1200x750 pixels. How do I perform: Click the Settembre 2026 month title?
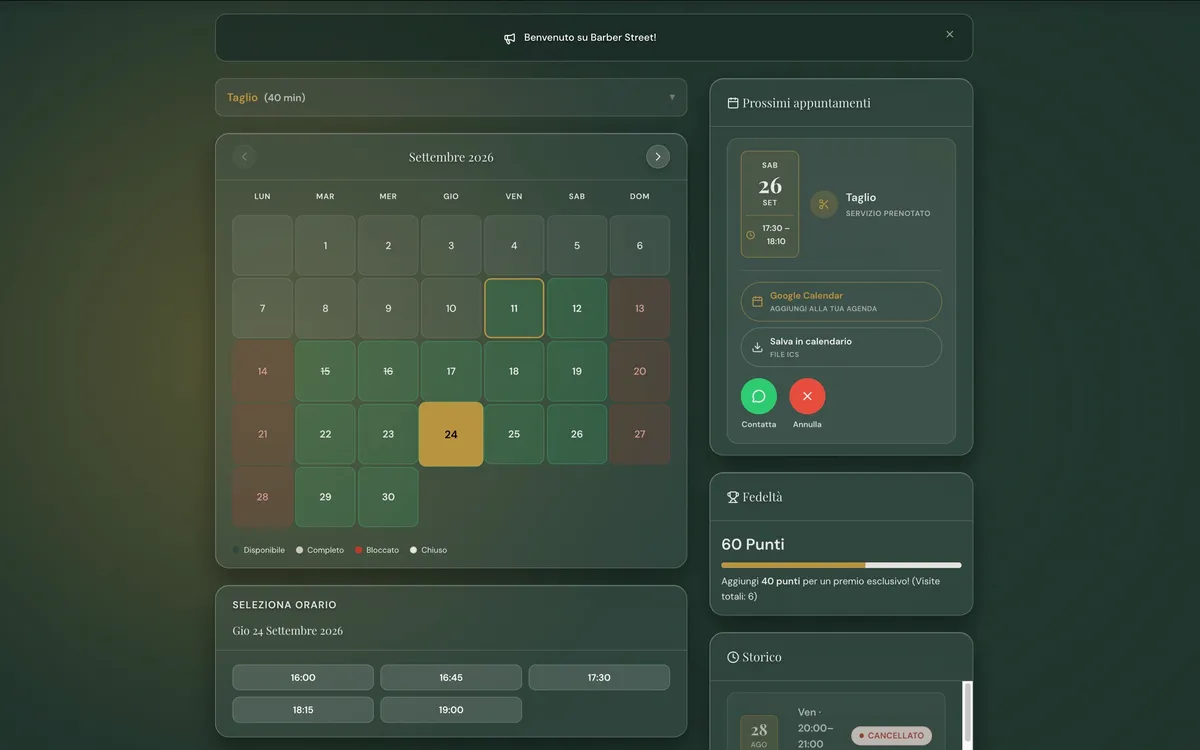(451, 157)
